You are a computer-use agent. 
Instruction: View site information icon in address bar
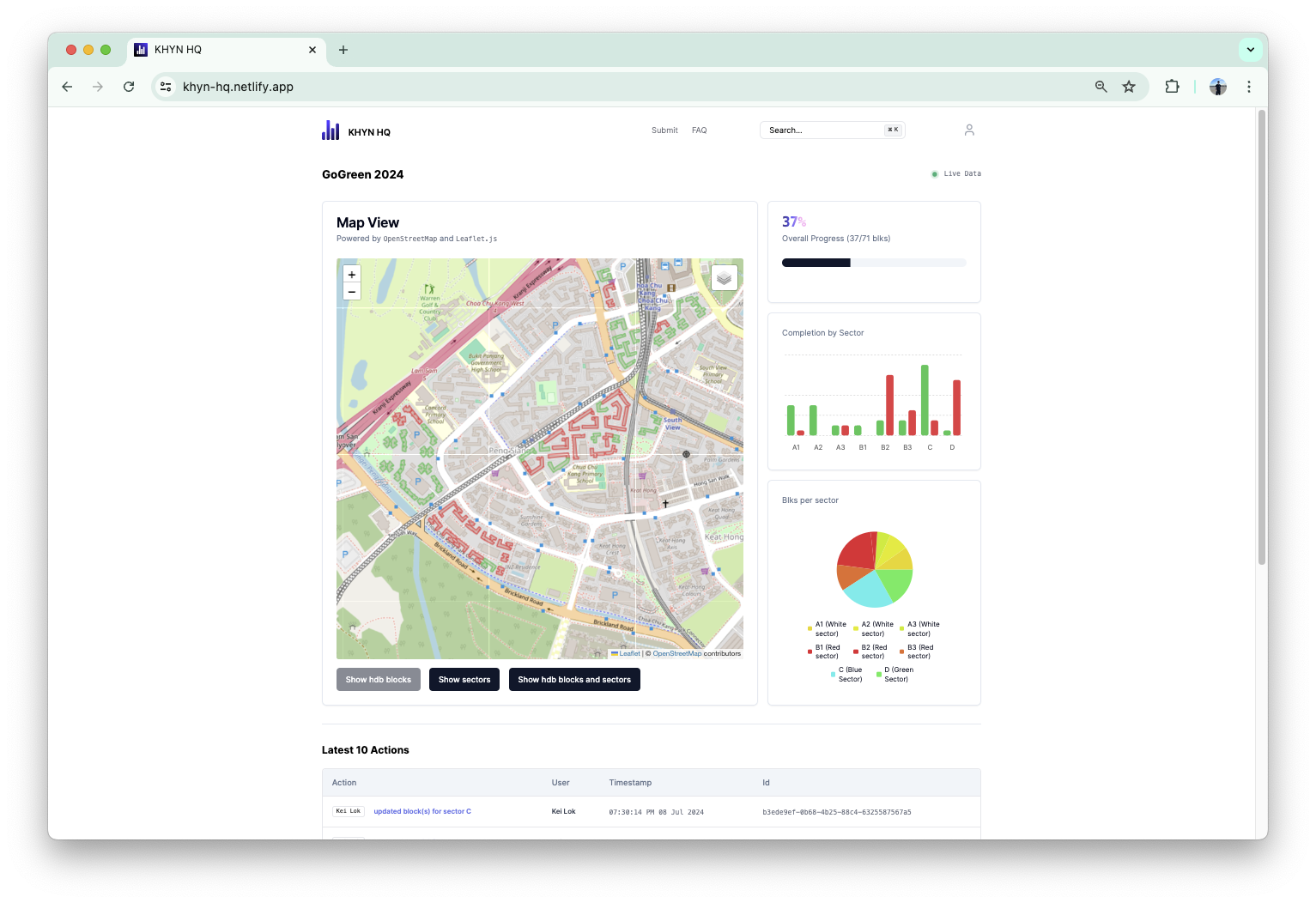pos(166,87)
